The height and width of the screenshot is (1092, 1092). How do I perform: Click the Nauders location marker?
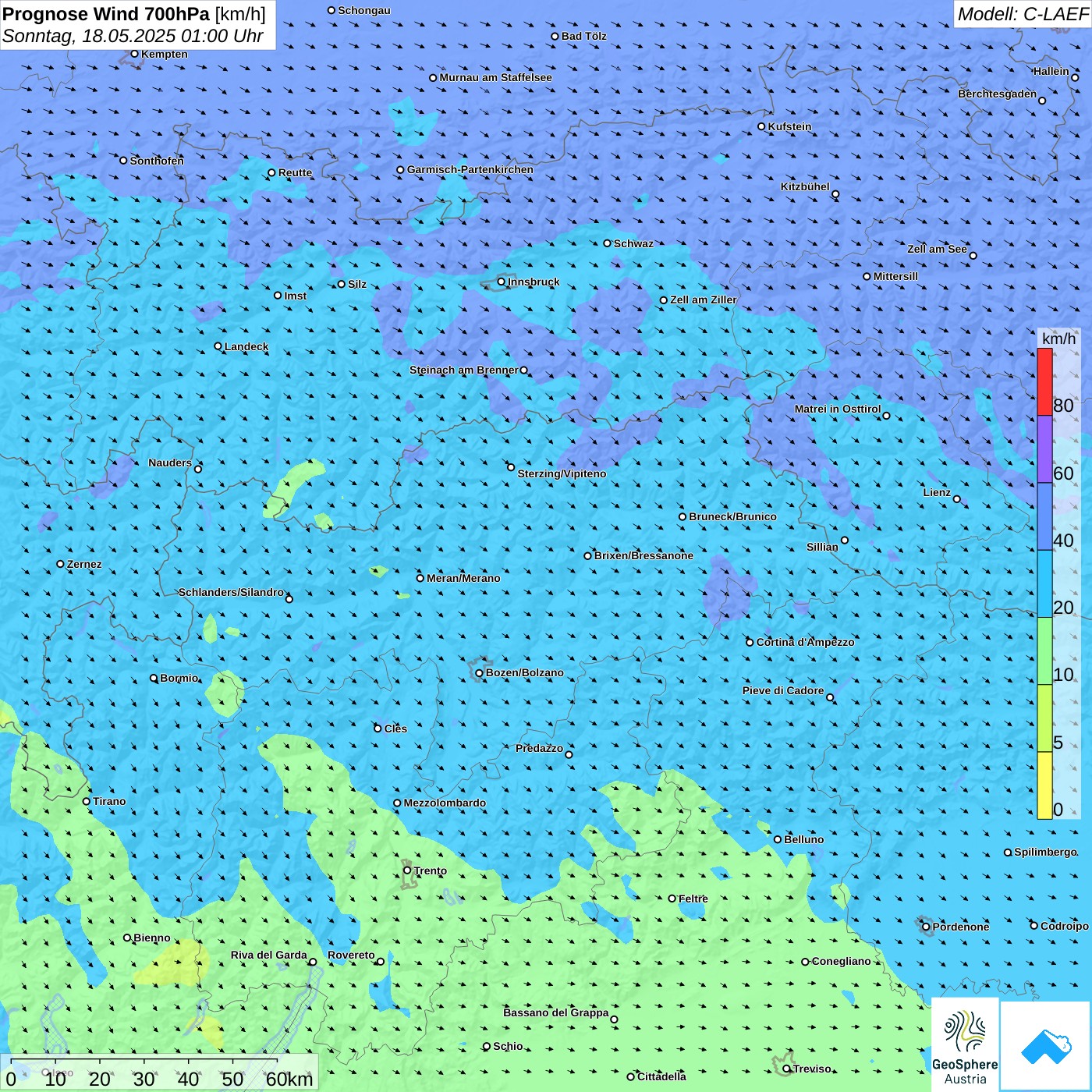(198, 469)
